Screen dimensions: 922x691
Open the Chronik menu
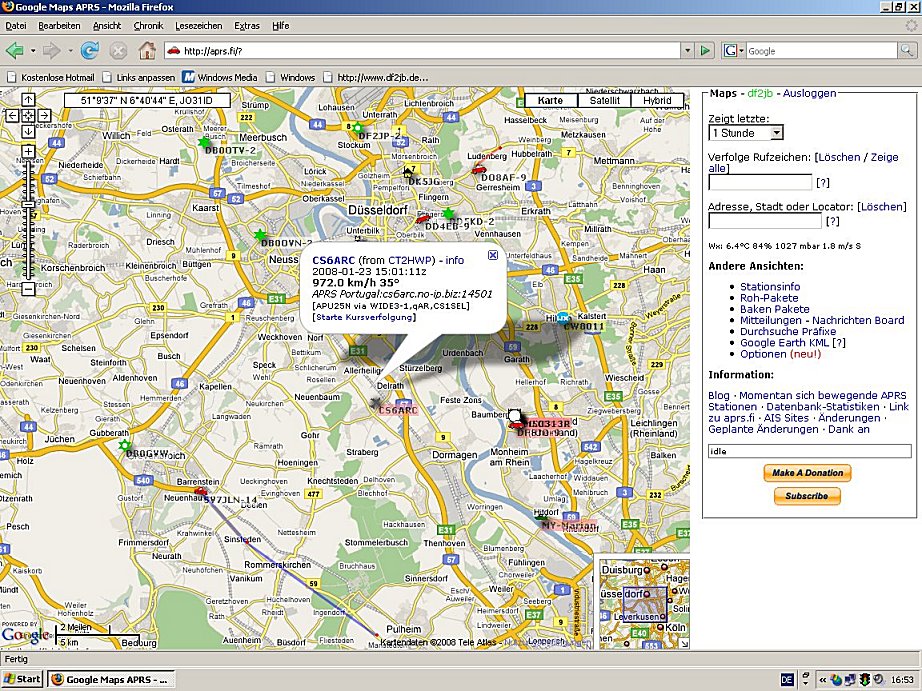(x=148, y=24)
